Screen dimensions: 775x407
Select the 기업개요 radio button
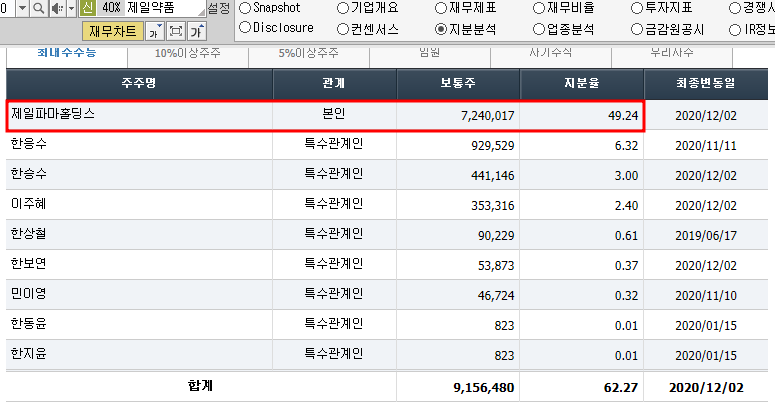(x=343, y=8)
